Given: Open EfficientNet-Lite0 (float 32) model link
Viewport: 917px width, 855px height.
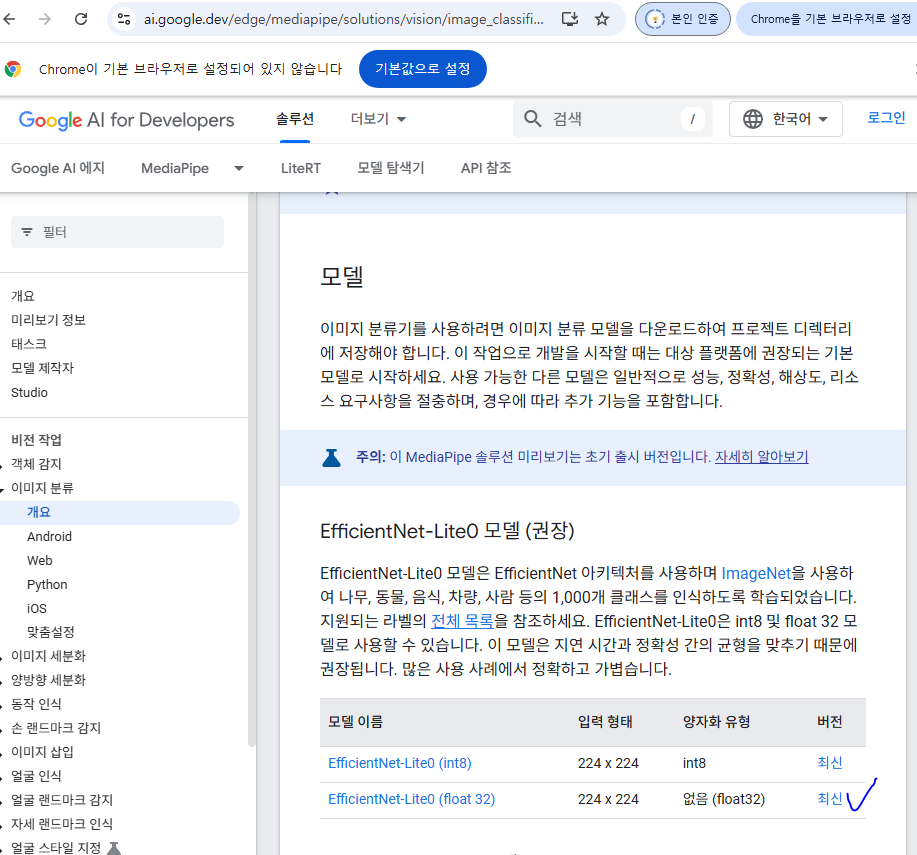Looking at the screenshot, I should 411,799.
